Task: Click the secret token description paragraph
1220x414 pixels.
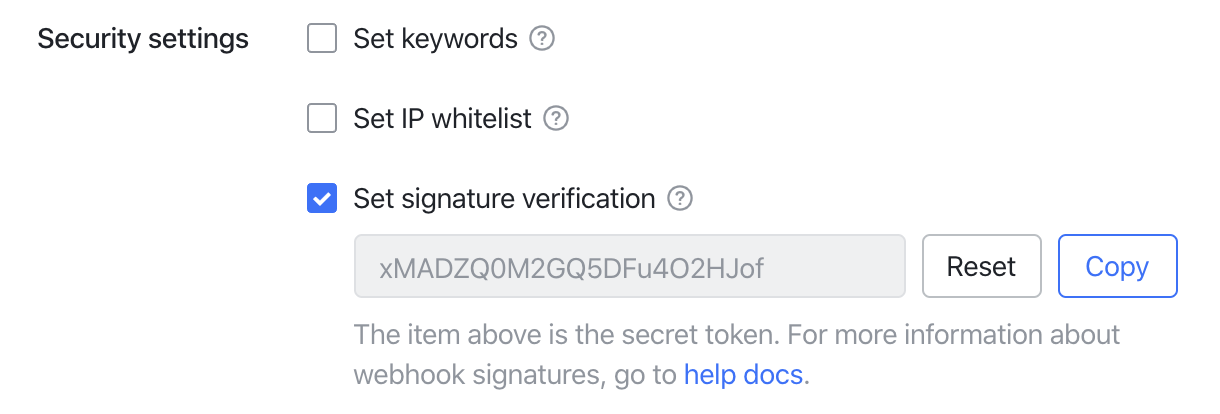Action: pos(737,354)
